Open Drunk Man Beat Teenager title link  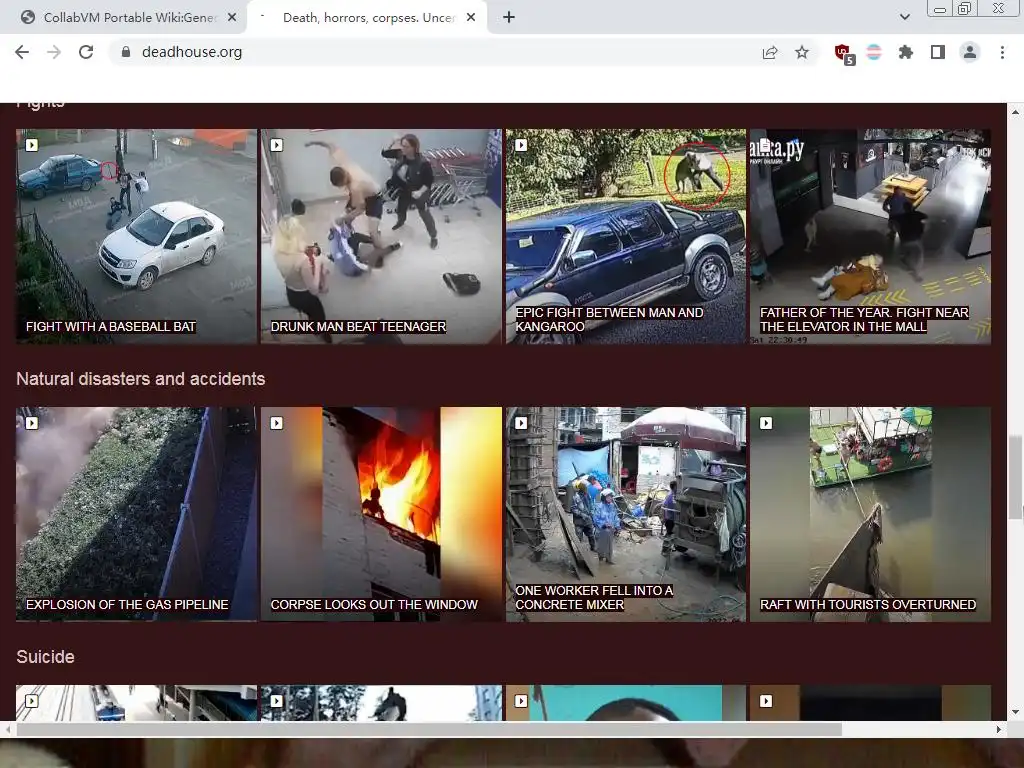point(358,327)
